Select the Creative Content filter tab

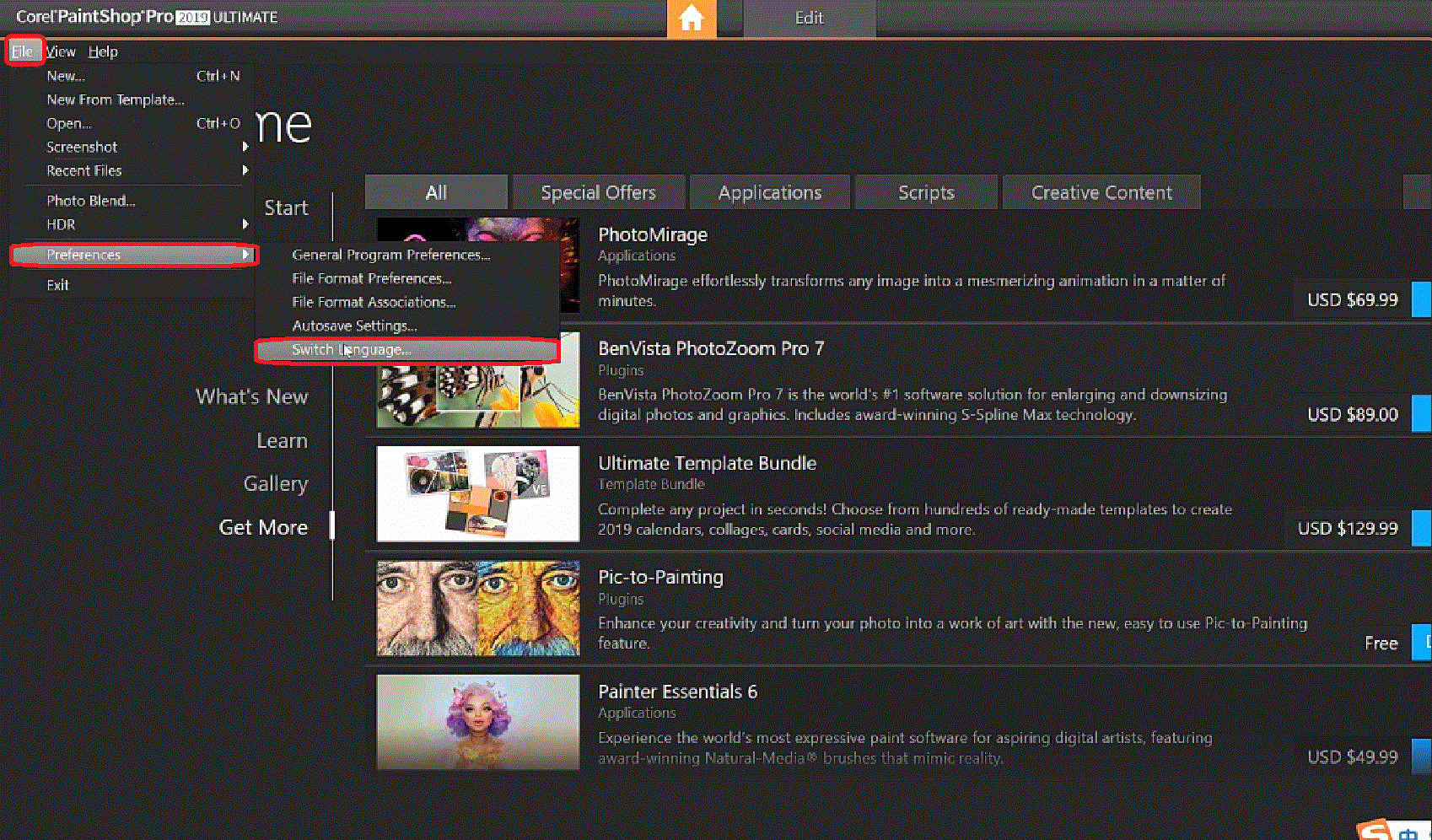(1101, 192)
